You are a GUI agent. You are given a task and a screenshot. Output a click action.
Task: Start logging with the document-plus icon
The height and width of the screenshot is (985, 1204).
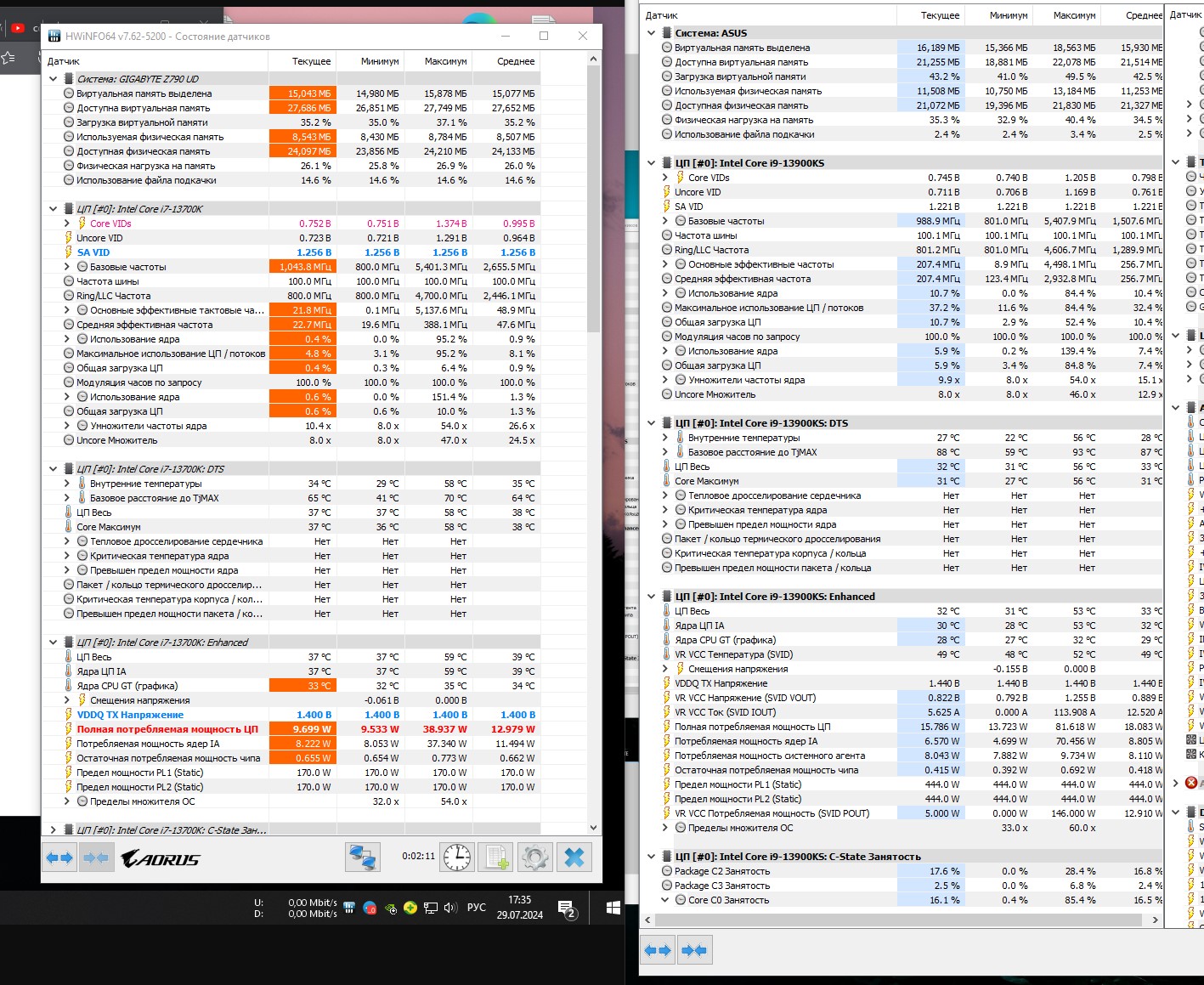pos(495,858)
